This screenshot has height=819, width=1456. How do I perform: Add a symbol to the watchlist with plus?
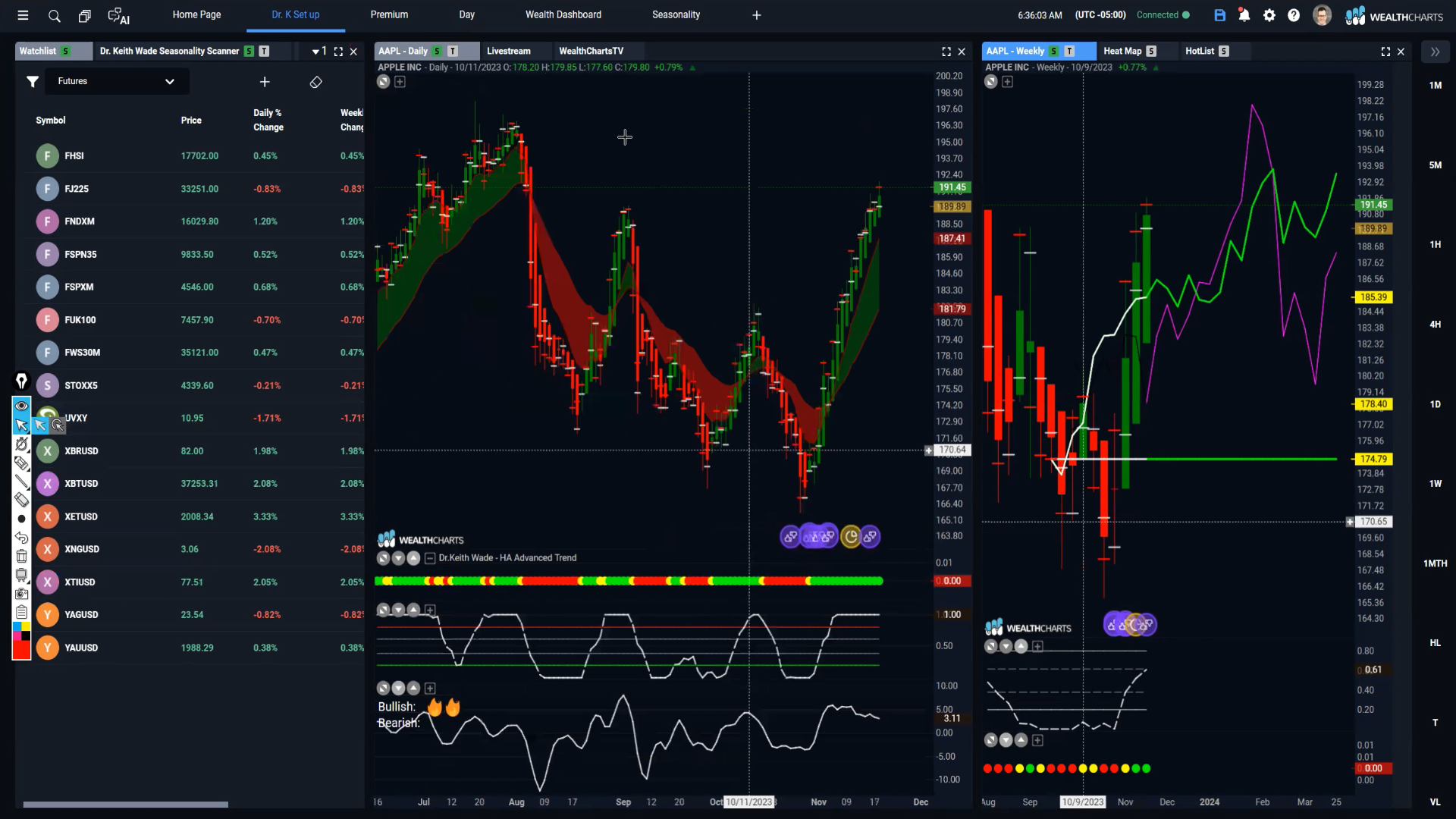(x=265, y=81)
